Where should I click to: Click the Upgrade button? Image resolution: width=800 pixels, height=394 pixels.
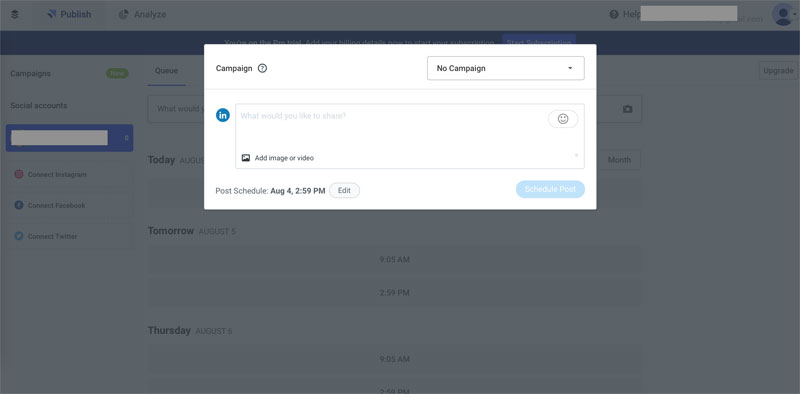click(778, 70)
